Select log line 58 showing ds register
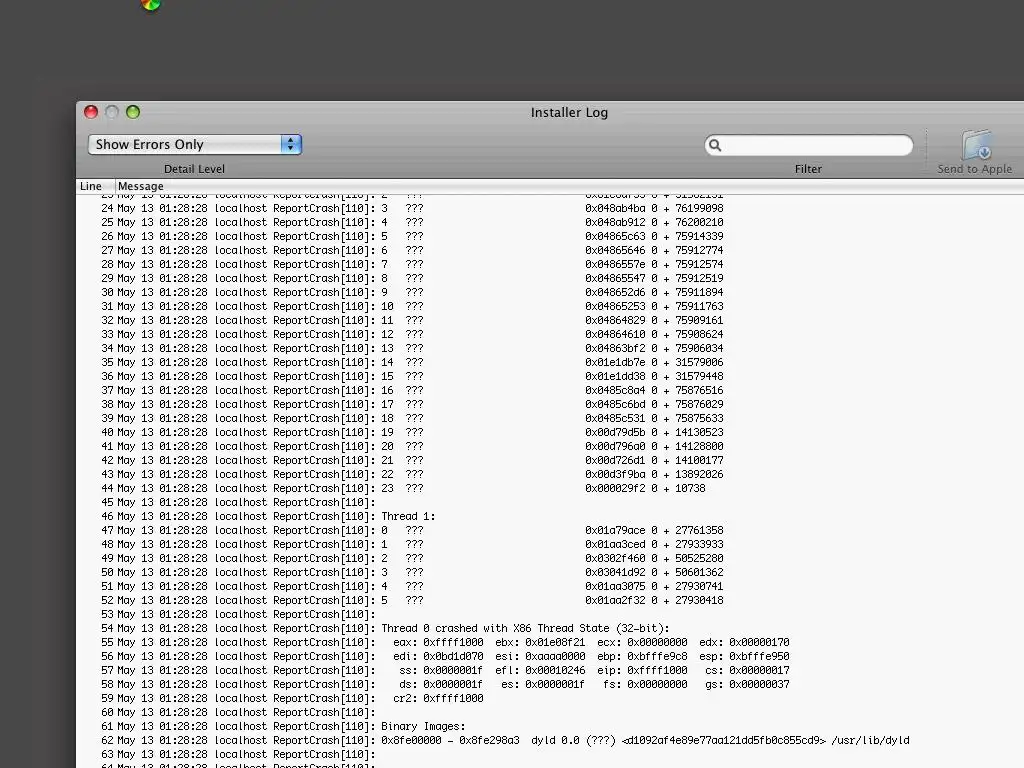 point(550,684)
